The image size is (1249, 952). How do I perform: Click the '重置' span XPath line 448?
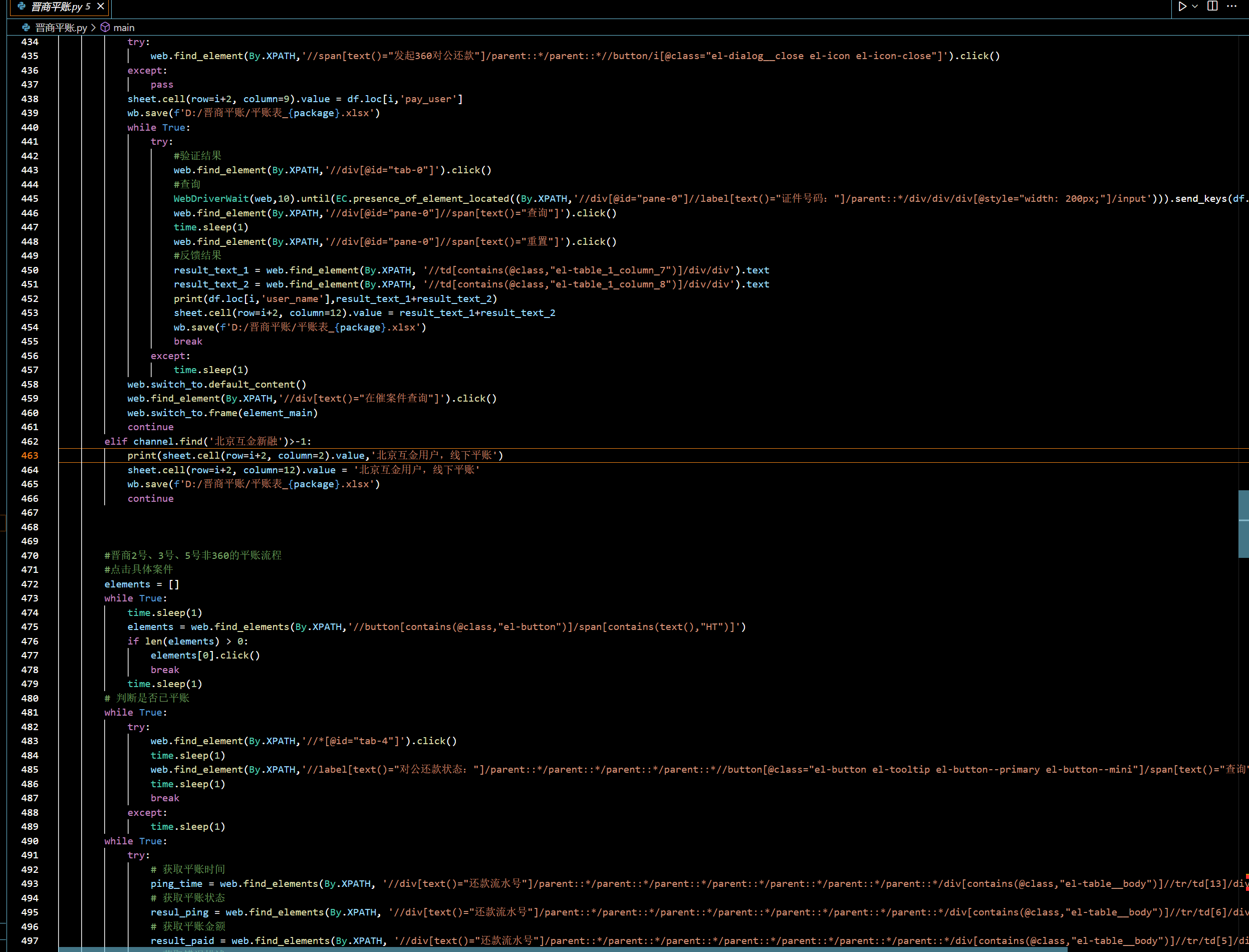395,241
